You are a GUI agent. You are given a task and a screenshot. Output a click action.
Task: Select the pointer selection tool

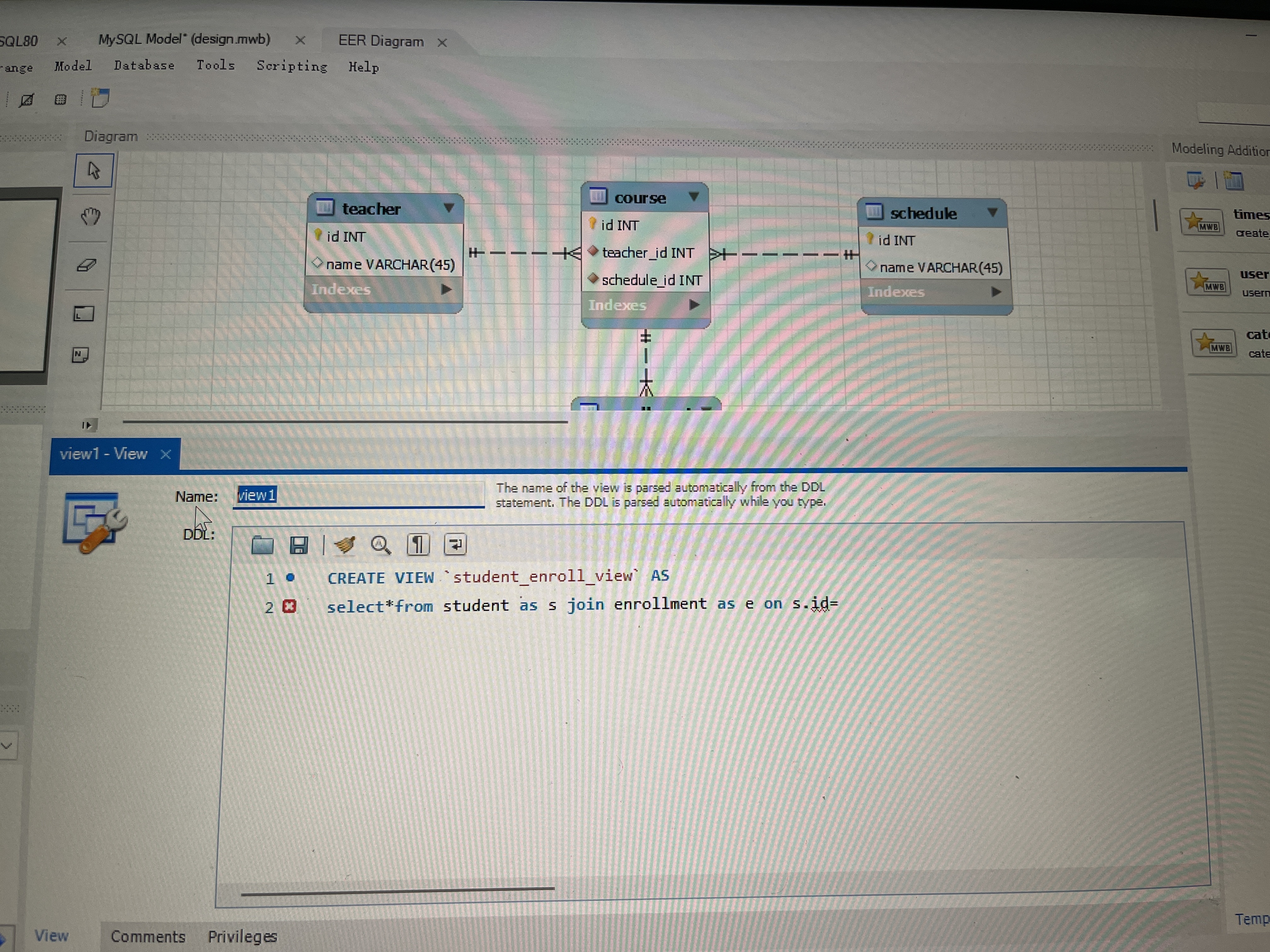[93, 170]
